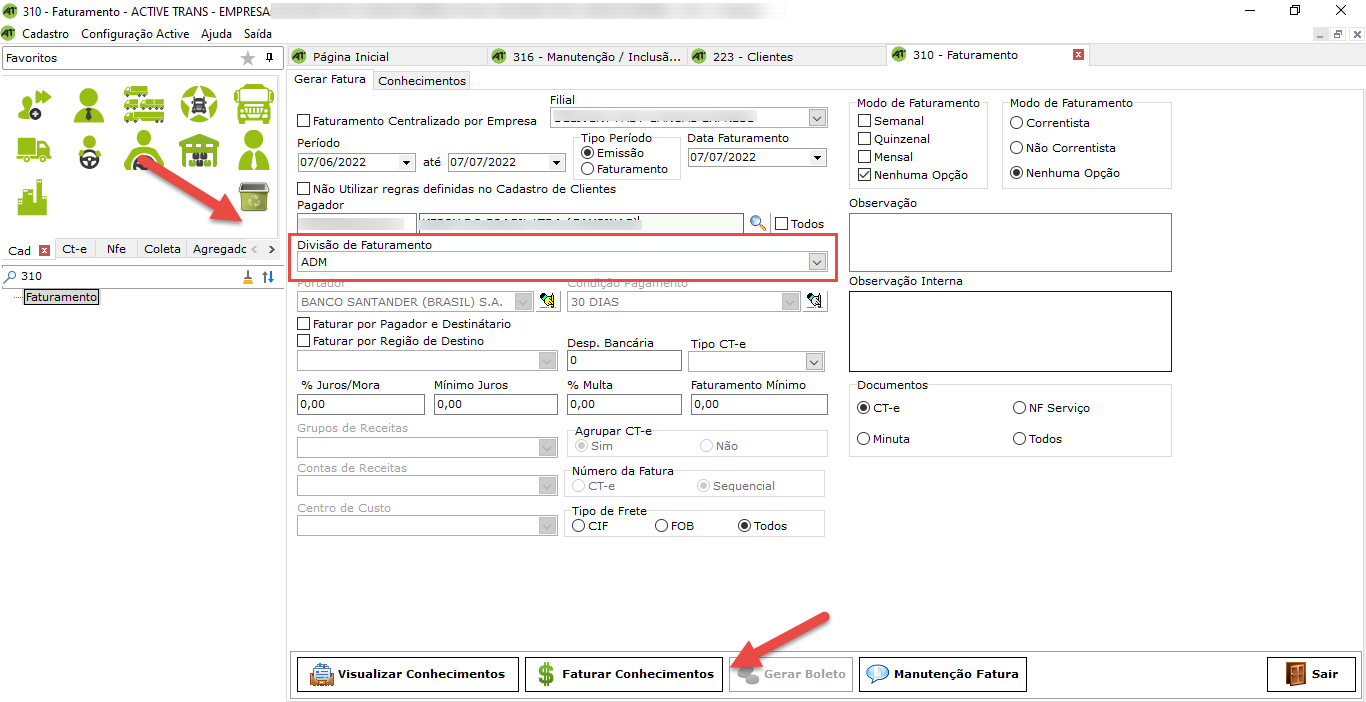This screenshot has height=702, width=1366.
Task: Open the Tipo CT-e dropdown
Action: (814, 361)
